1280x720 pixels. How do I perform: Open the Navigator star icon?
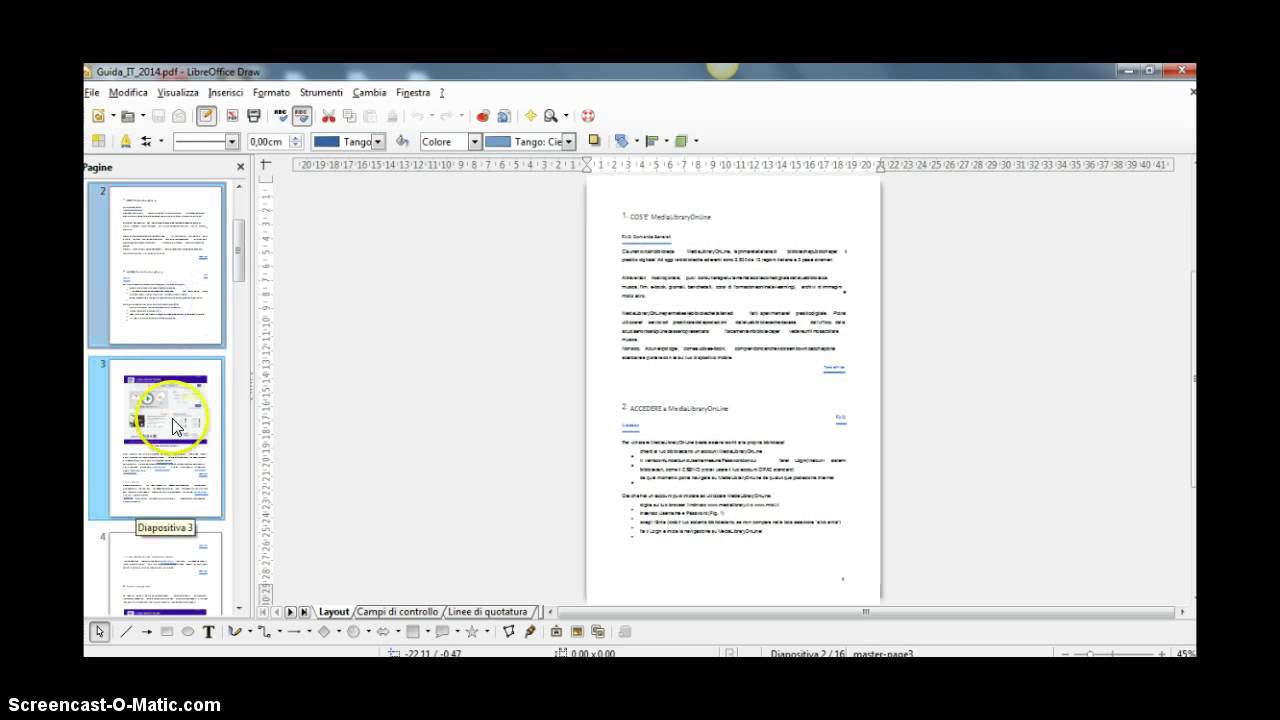[x=530, y=116]
